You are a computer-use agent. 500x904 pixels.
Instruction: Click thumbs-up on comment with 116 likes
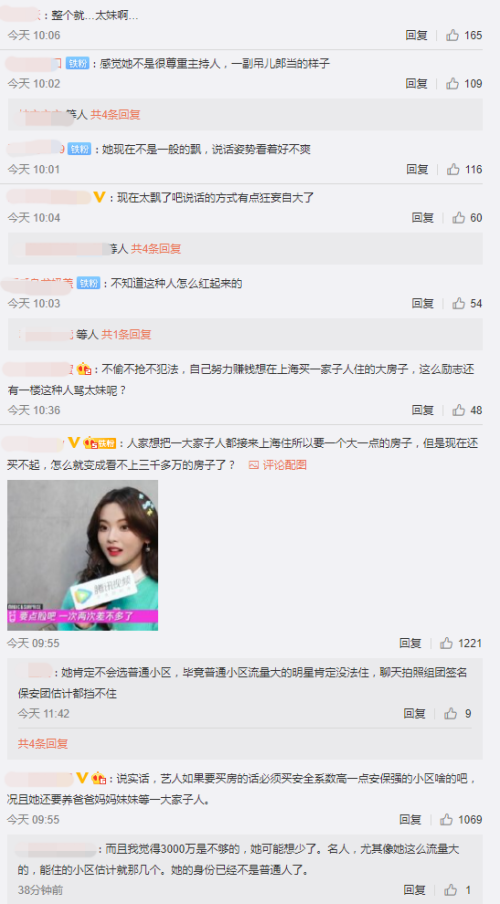(453, 169)
